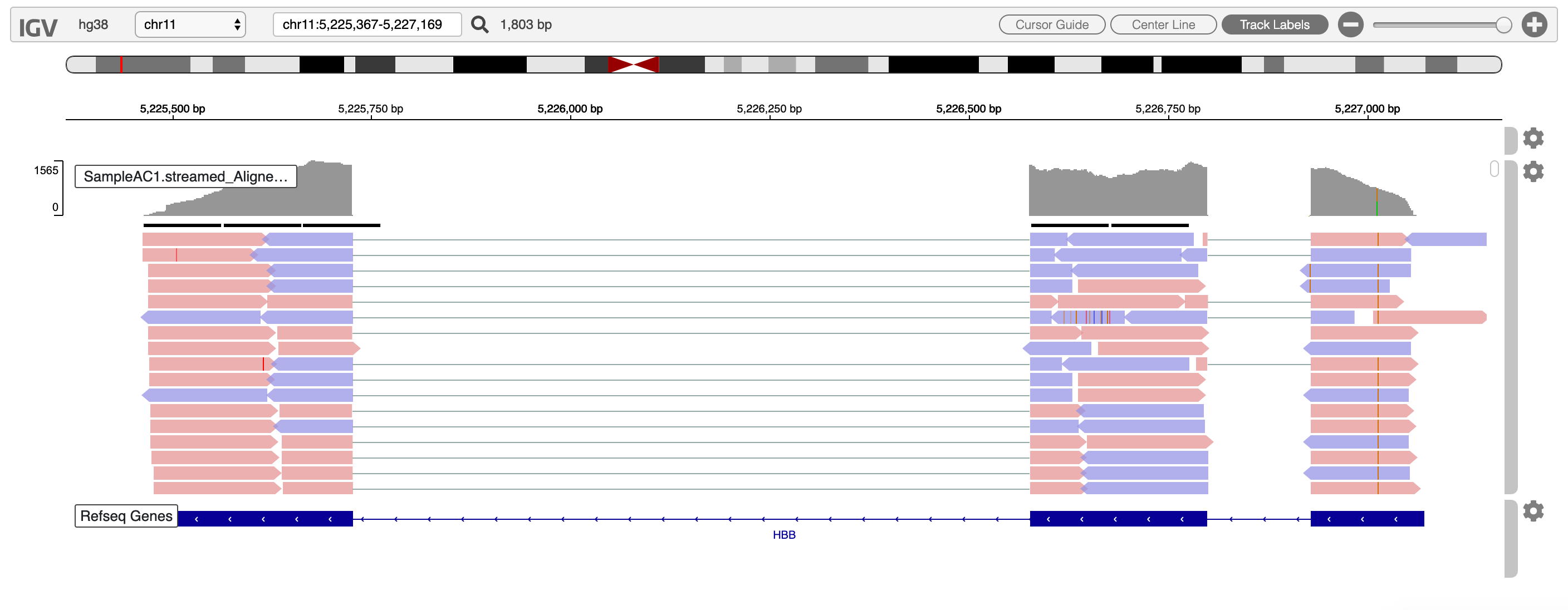Open the alignment track gear settings
Image resolution: width=1568 pixels, height=610 pixels.
(1533, 171)
